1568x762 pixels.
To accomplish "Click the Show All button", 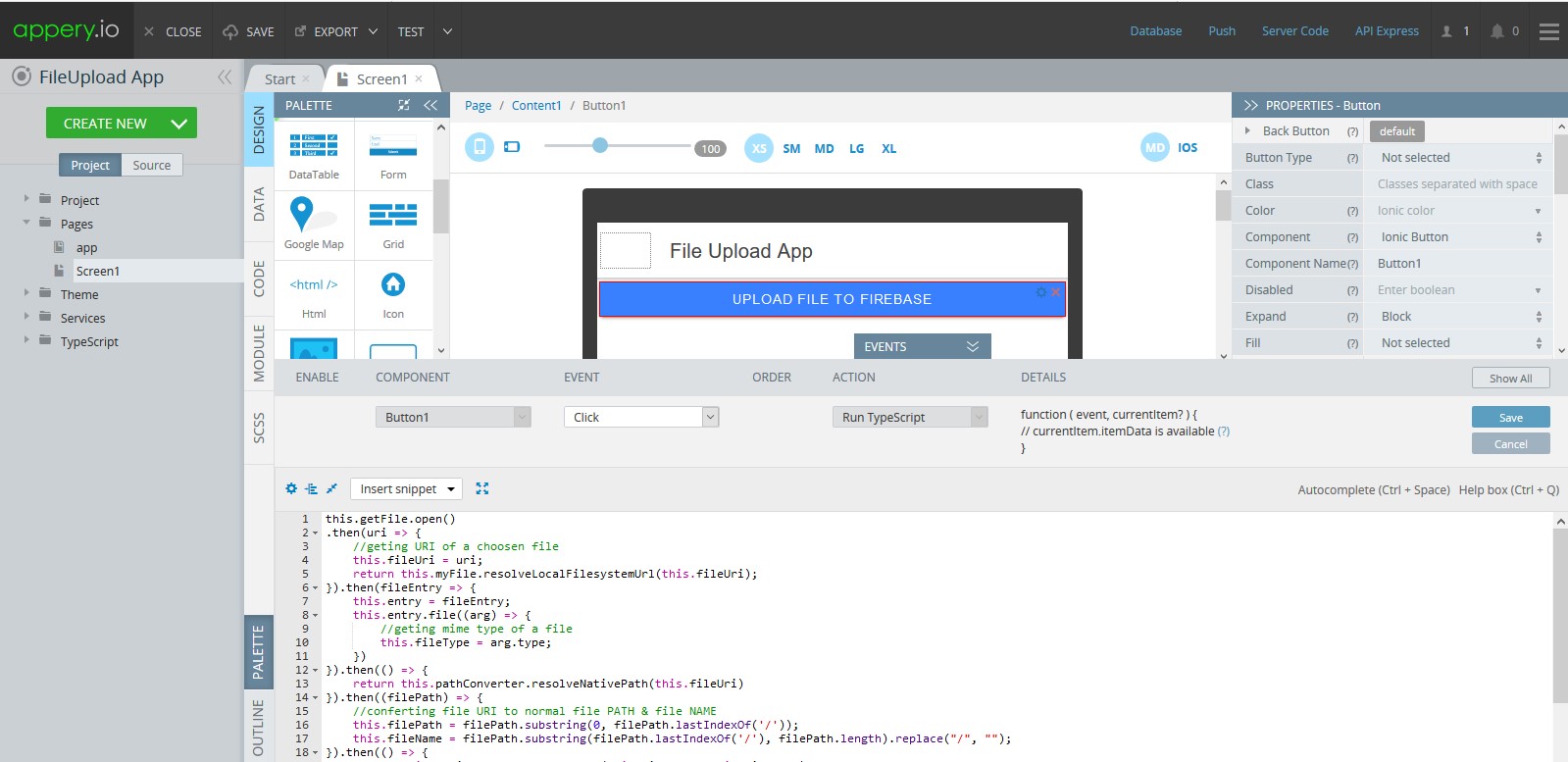I will tap(1510, 379).
